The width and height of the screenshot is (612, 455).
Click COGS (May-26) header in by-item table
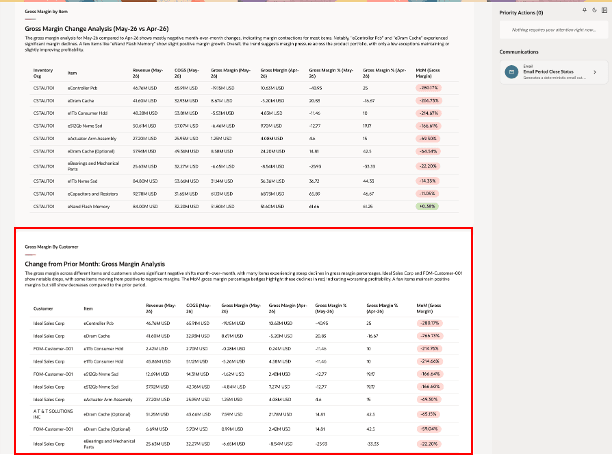187,73
